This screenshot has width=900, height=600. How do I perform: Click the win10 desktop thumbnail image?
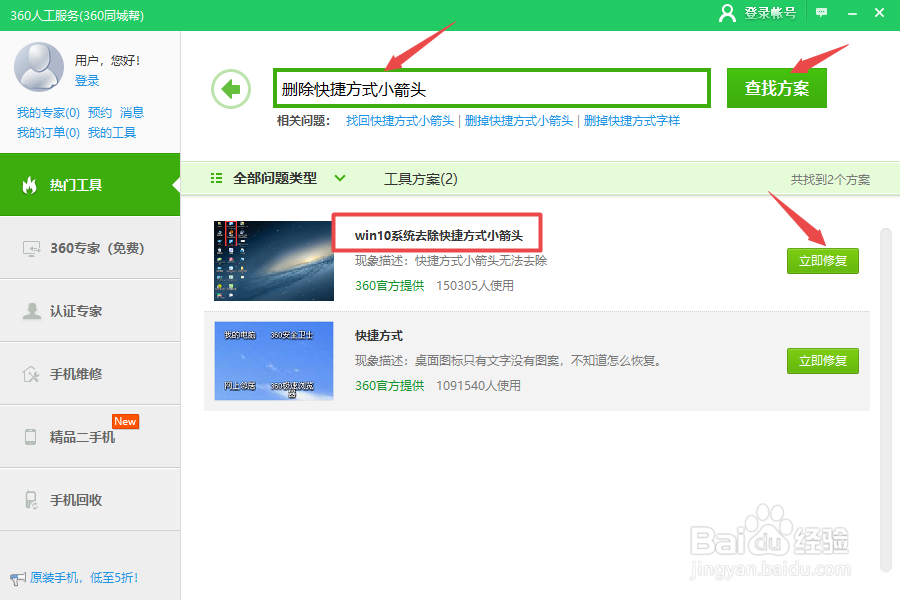pyautogui.click(x=274, y=261)
